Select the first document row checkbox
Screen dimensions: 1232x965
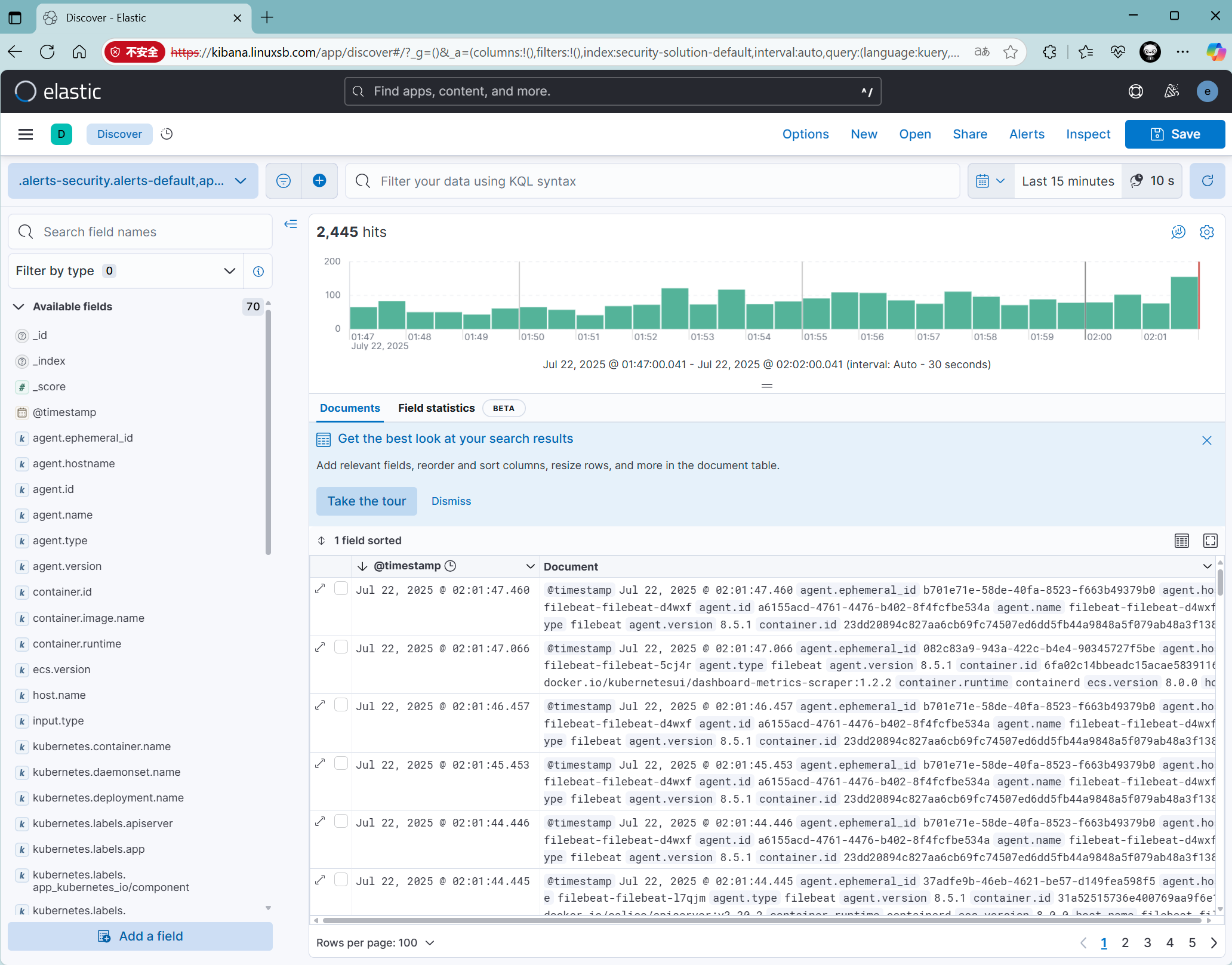pos(341,588)
